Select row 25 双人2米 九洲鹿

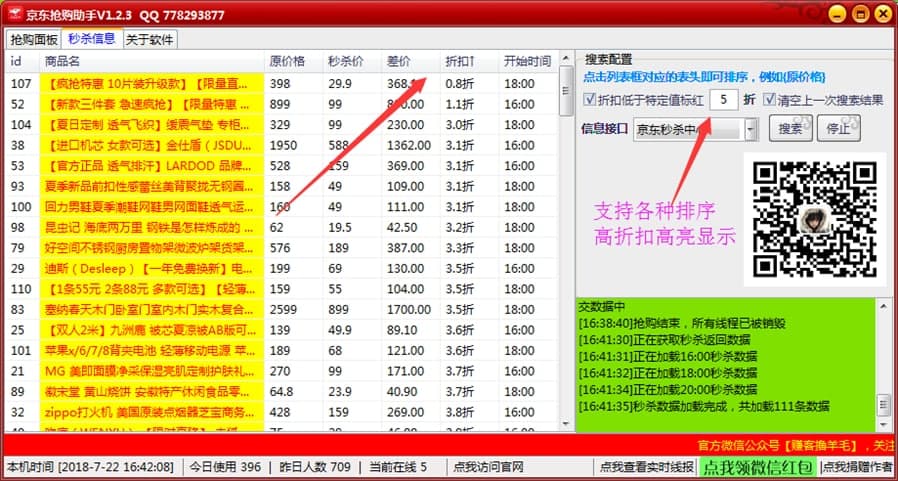pyautogui.click(x=281, y=330)
